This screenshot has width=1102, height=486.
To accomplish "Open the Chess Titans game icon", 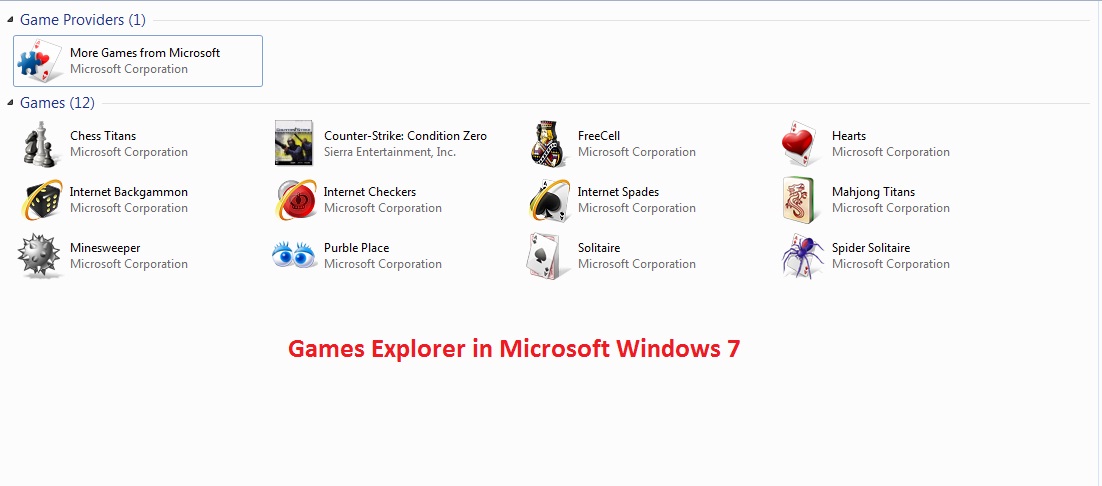I will coord(40,144).
